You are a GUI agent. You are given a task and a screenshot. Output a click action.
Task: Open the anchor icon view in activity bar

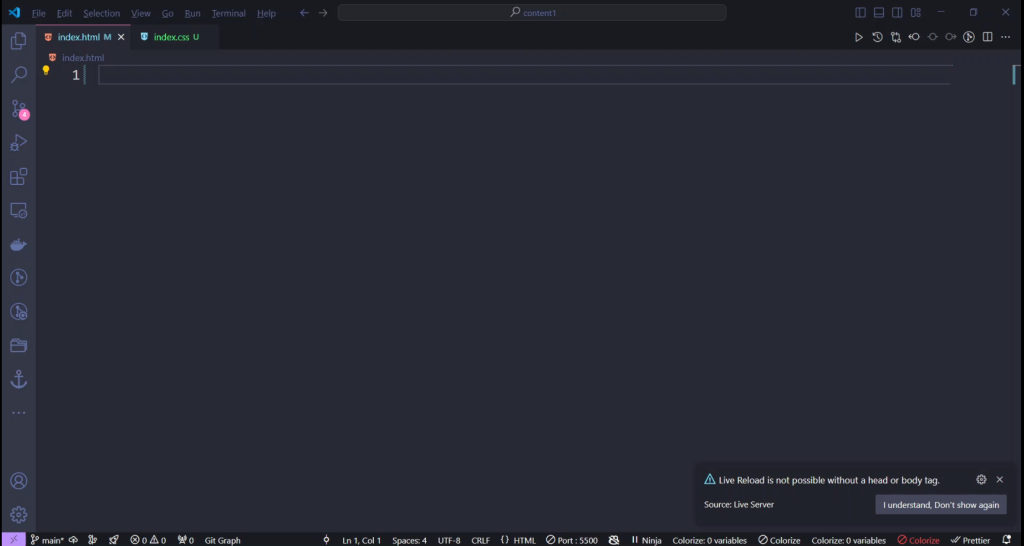[x=18, y=379]
